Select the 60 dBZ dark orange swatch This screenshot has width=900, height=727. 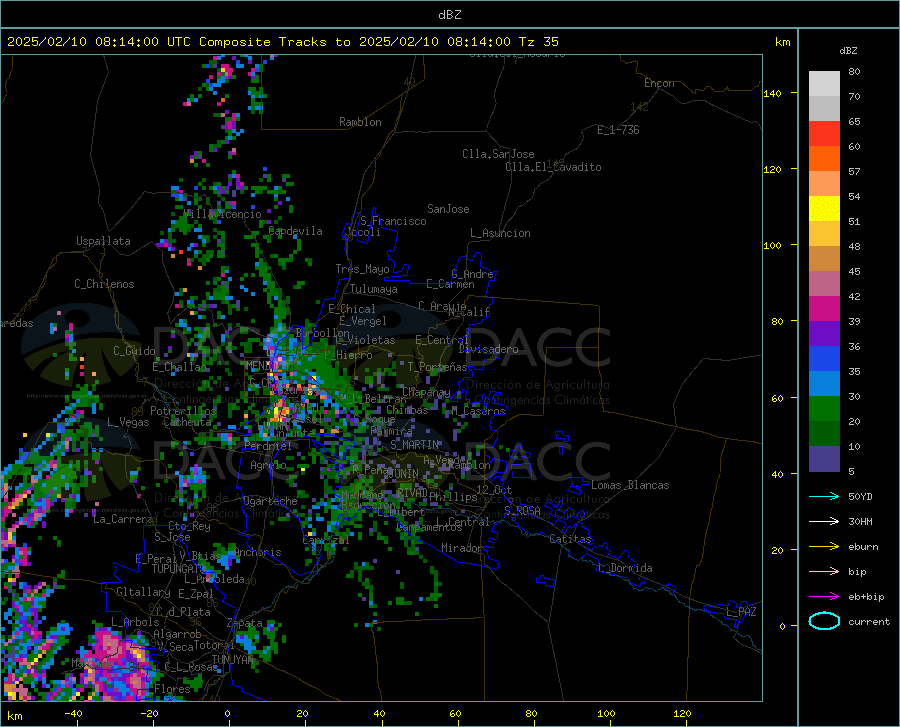pos(824,159)
